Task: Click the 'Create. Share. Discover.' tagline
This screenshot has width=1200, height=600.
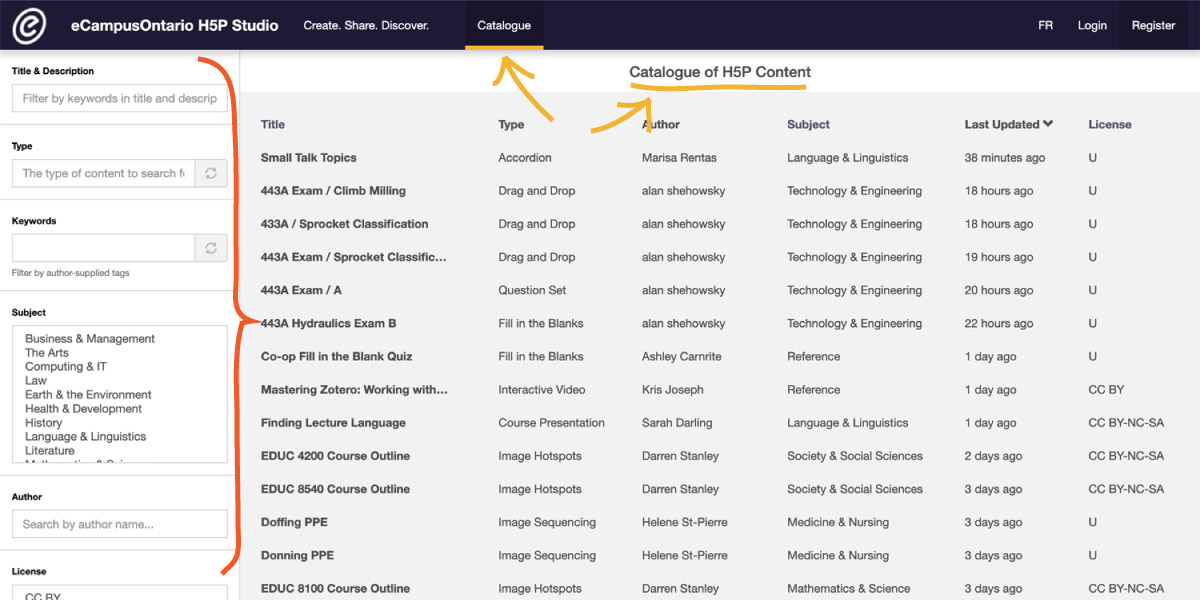Action: [x=366, y=26]
